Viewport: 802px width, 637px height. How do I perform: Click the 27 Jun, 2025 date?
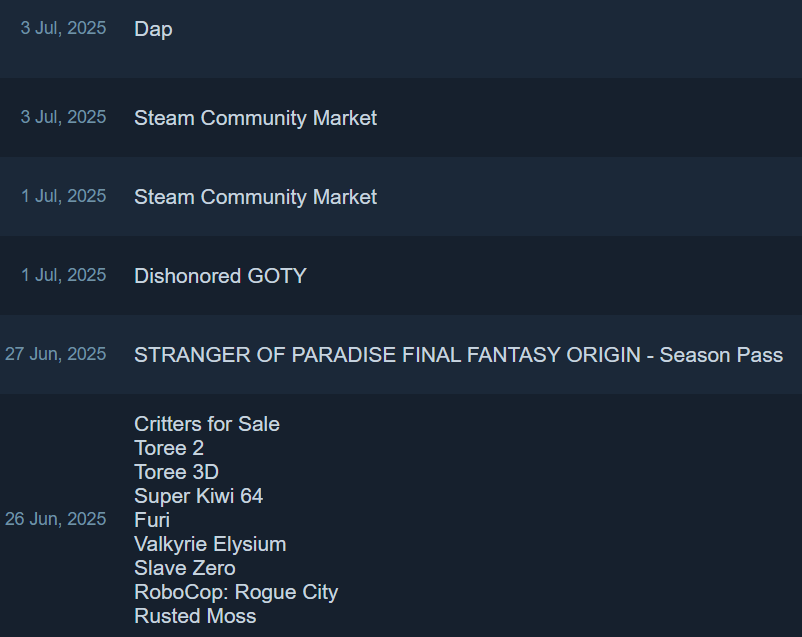(55, 354)
